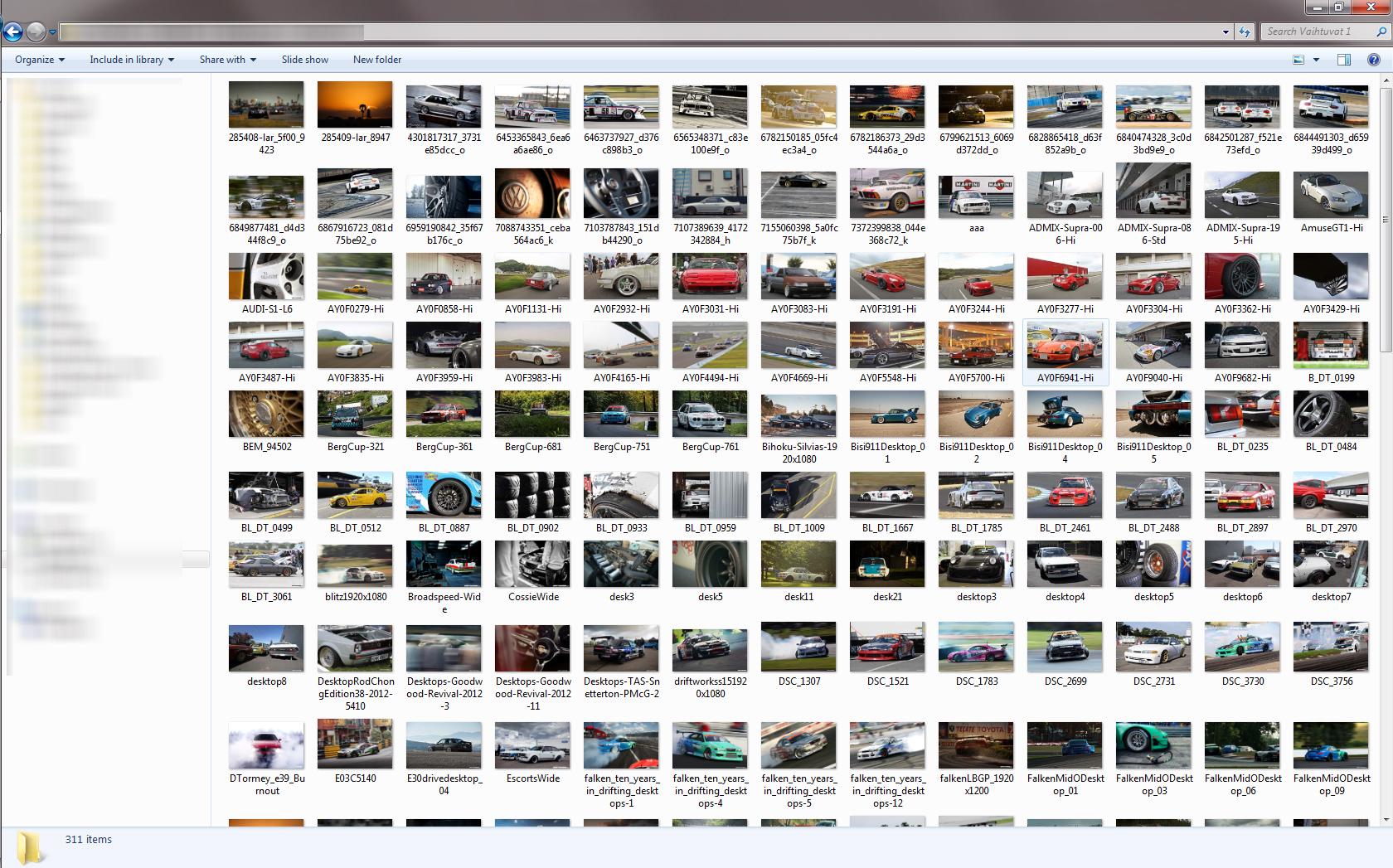Open the Include in library menu
This screenshot has height=868, width=1393.
[132, 60]
